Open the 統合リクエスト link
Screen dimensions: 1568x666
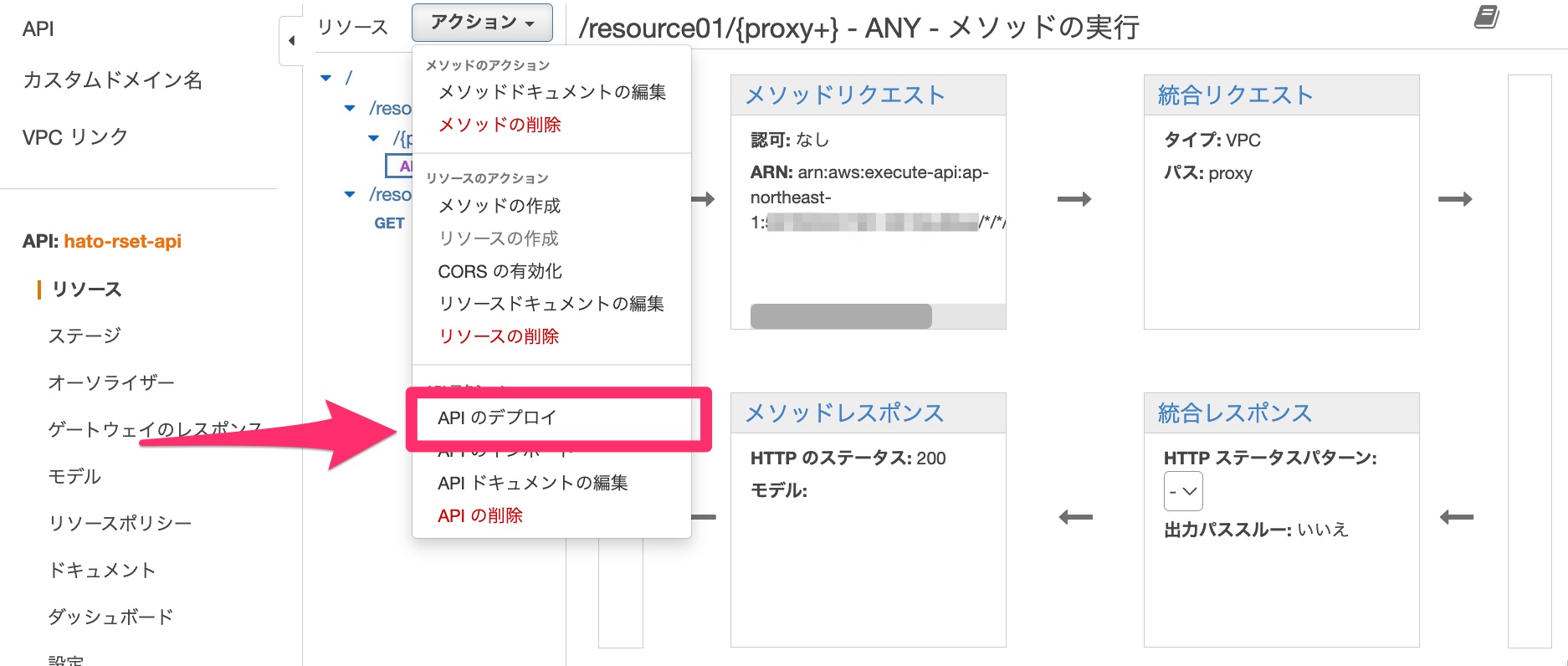(x=1235, y=95)
